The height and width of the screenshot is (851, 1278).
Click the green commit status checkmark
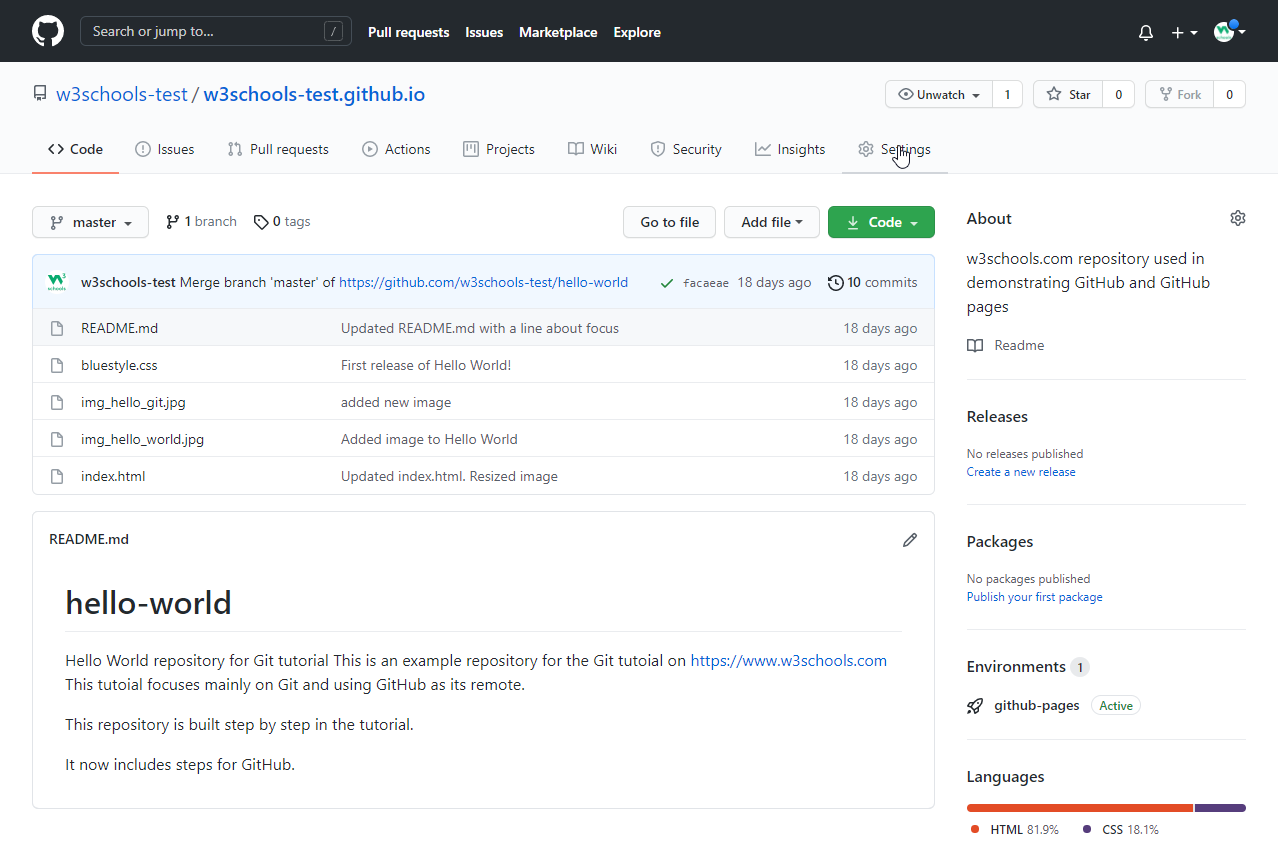click(x=666, y=283)
